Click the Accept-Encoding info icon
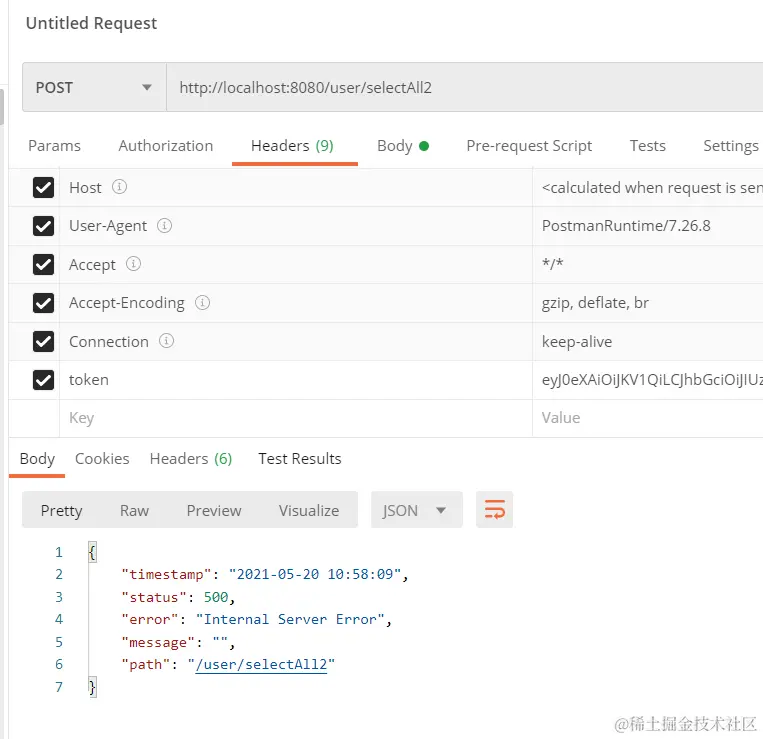The image size is (763, 739). point(202,302)
